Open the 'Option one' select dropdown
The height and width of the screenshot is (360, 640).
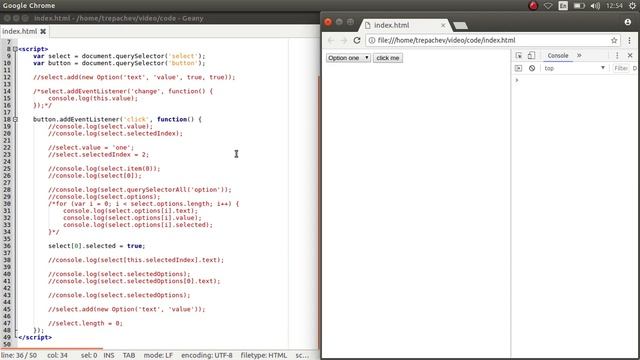[348, 58]
